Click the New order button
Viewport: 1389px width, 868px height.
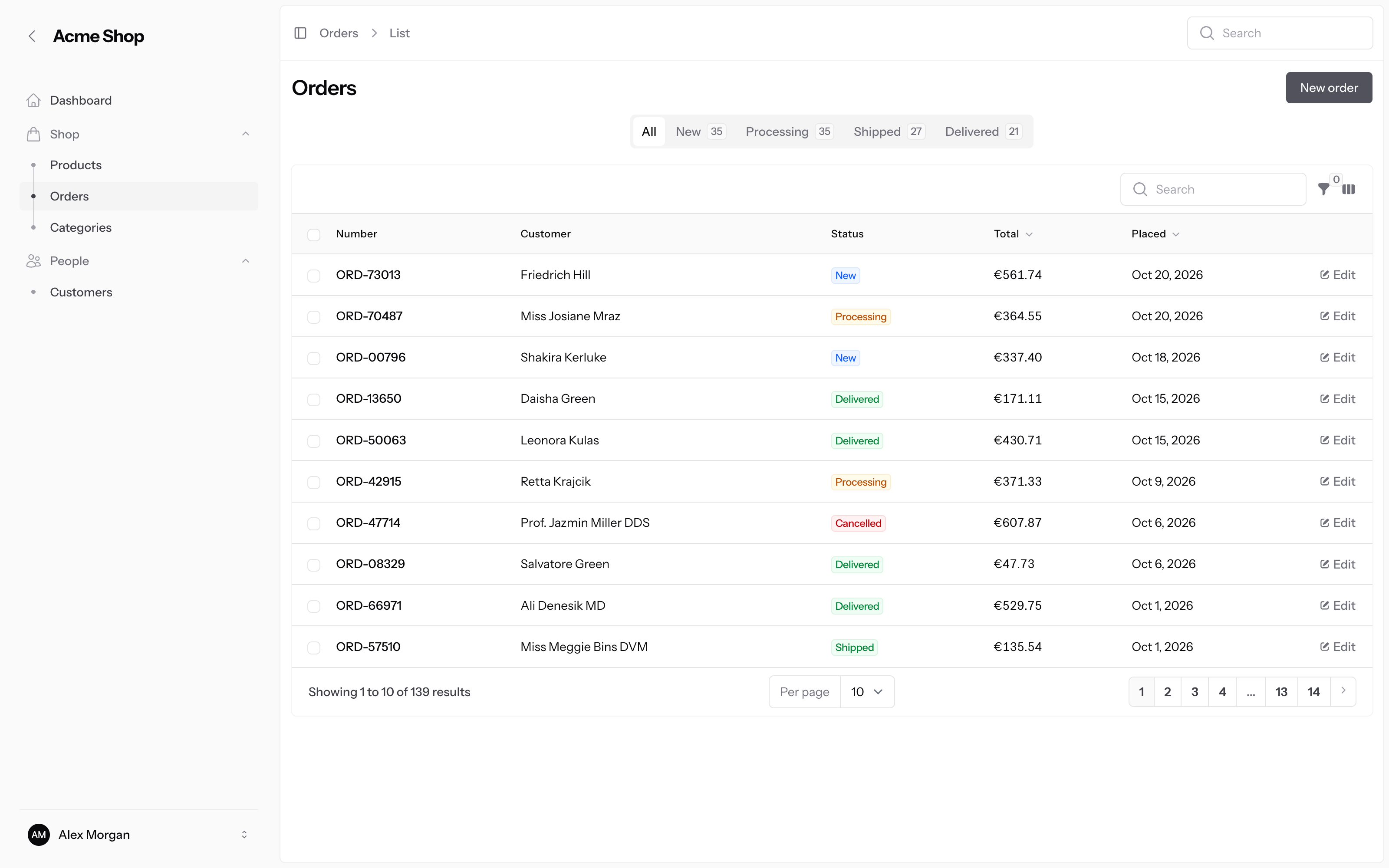coord(1329,88)
